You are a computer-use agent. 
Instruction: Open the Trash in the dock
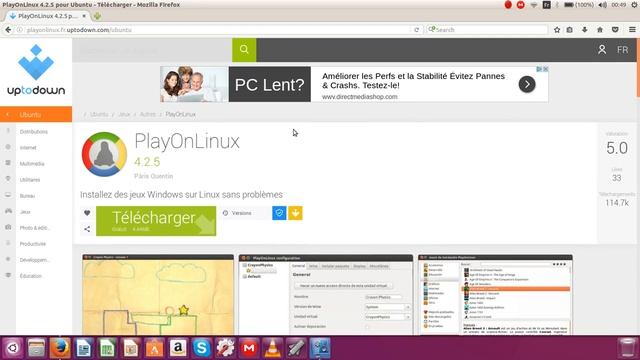point(627,348)
